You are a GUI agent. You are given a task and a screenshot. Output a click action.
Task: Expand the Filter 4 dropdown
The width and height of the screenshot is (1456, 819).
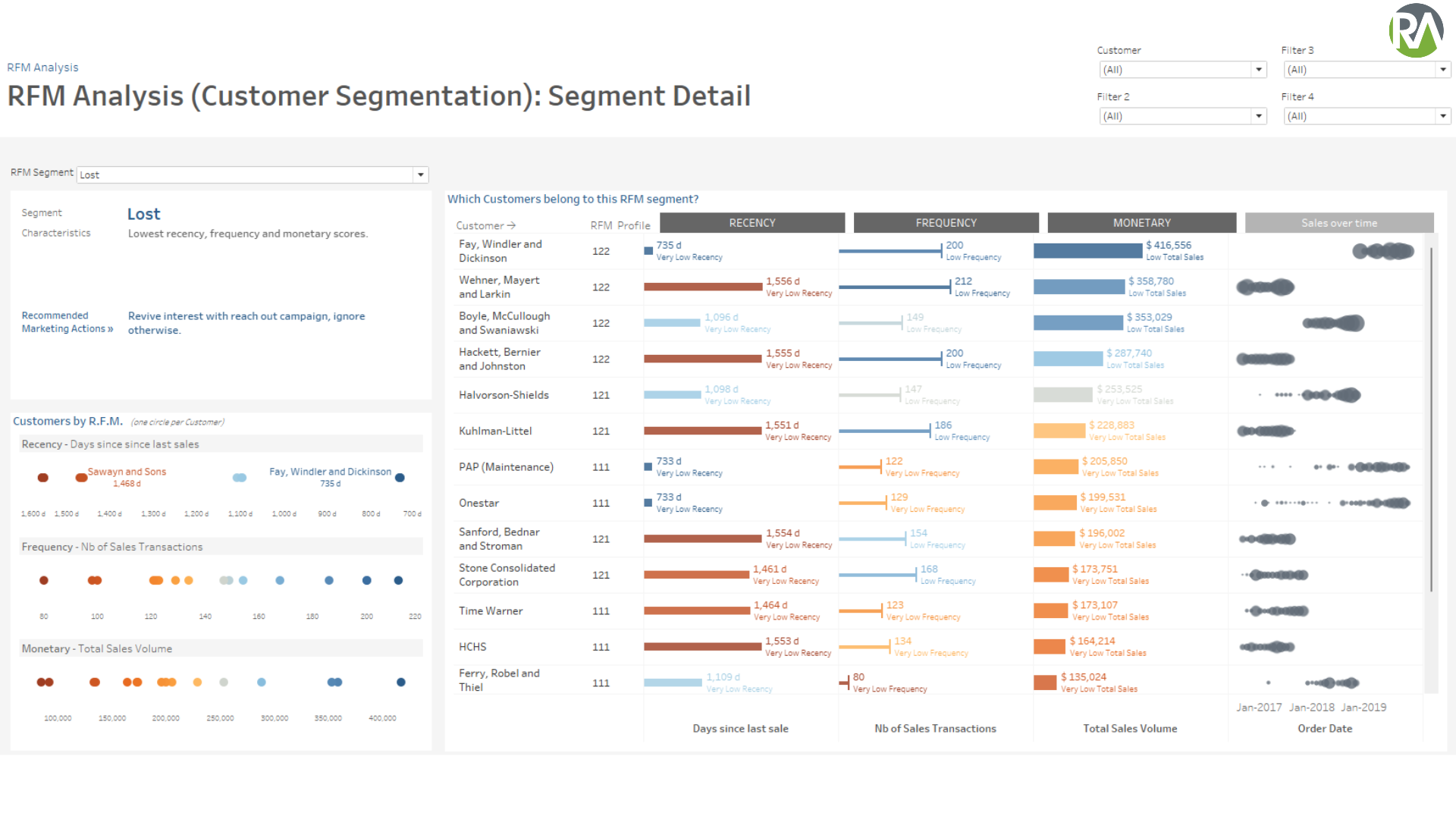click(x=1442, y=115)
